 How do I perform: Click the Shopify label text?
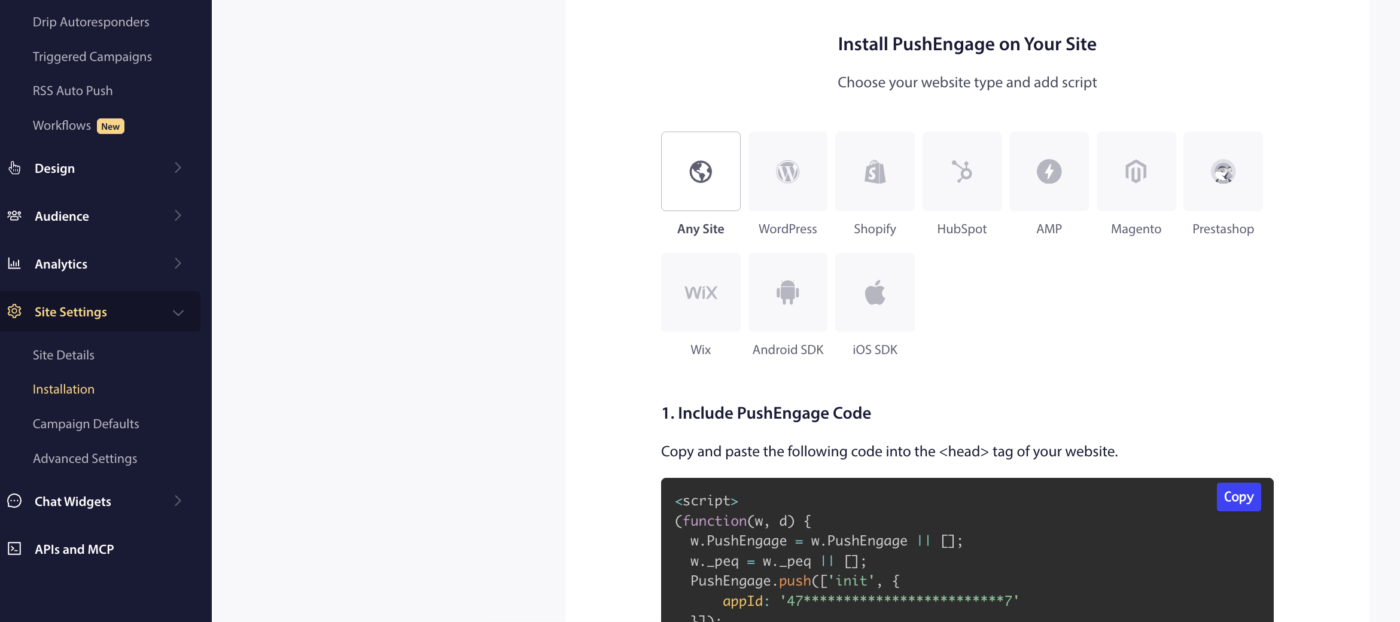pyautogui.click(x=875, y=229)
